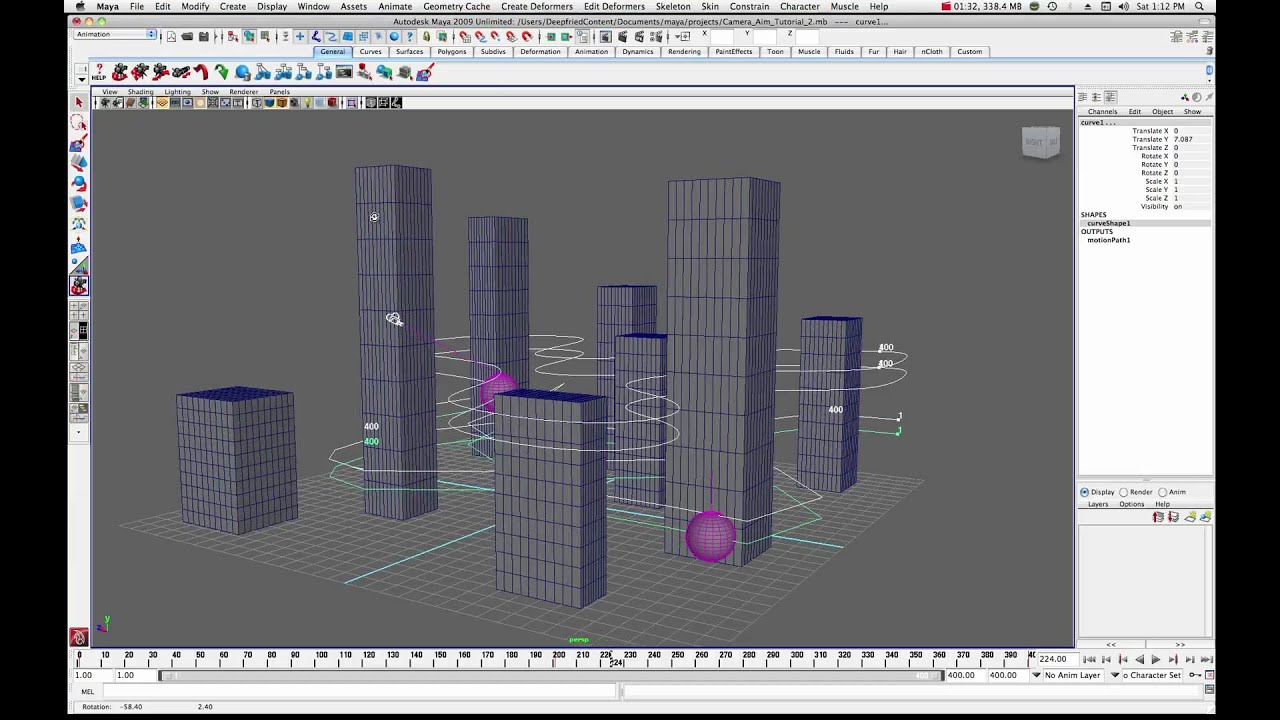The width and height of the screenshot is (1280, 720).
Task: Click the Layers menu in Layer Editor
Action: pyautogui.click(x=1098, y=504)
